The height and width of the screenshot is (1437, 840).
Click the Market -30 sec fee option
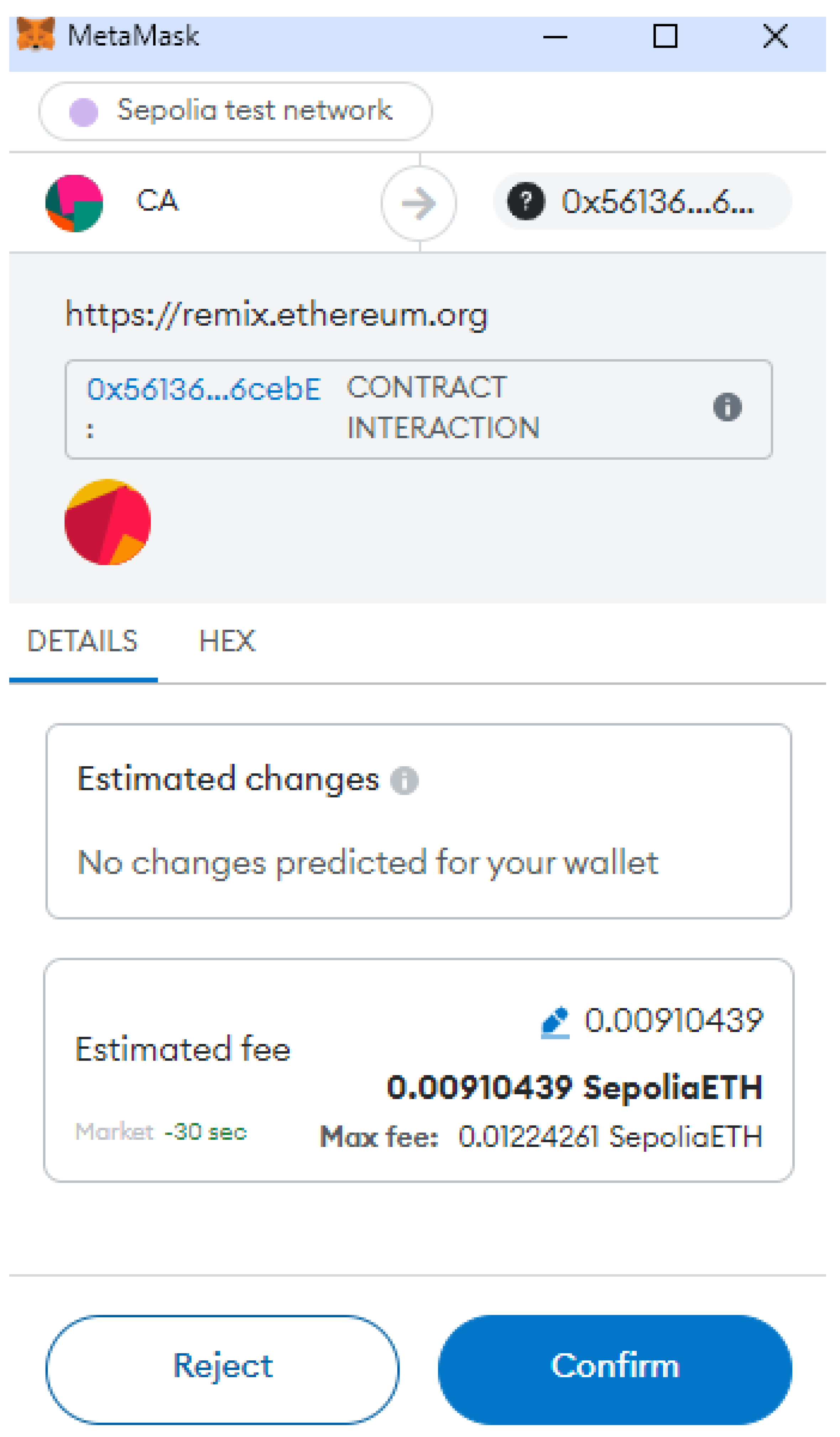point(161,1132)
